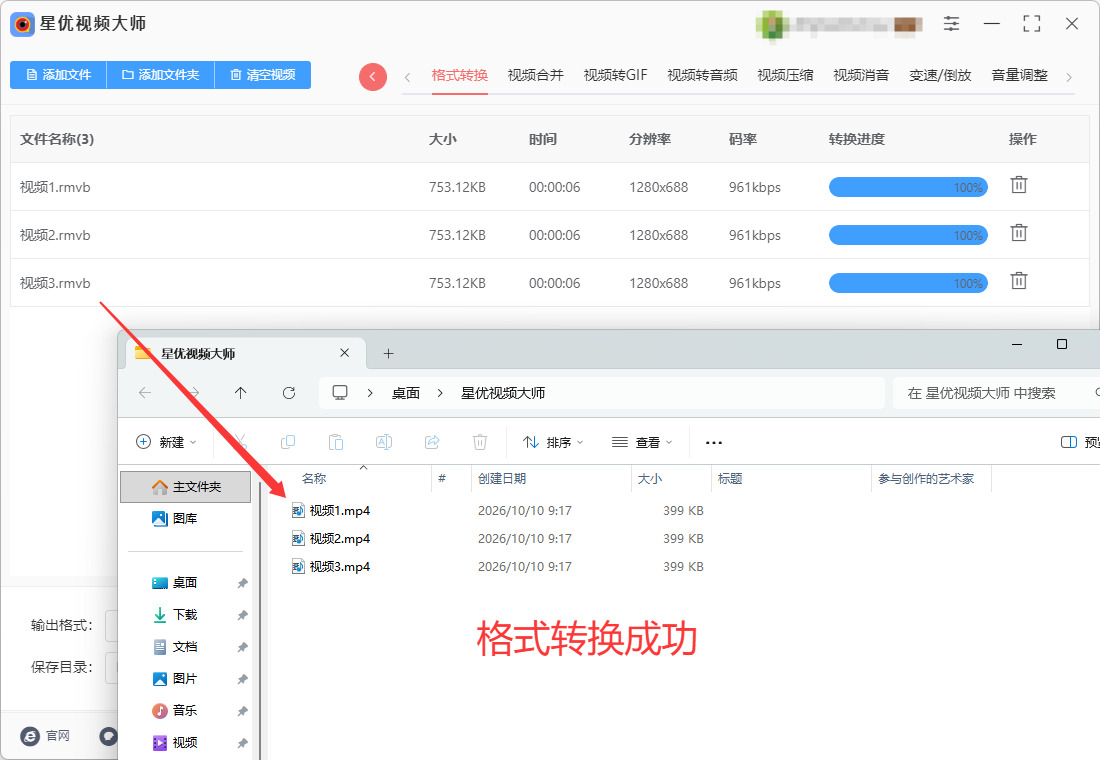Click the 官网 icon at bottom left
This screenshot has width=1100, height=760.
pos(30,736)
